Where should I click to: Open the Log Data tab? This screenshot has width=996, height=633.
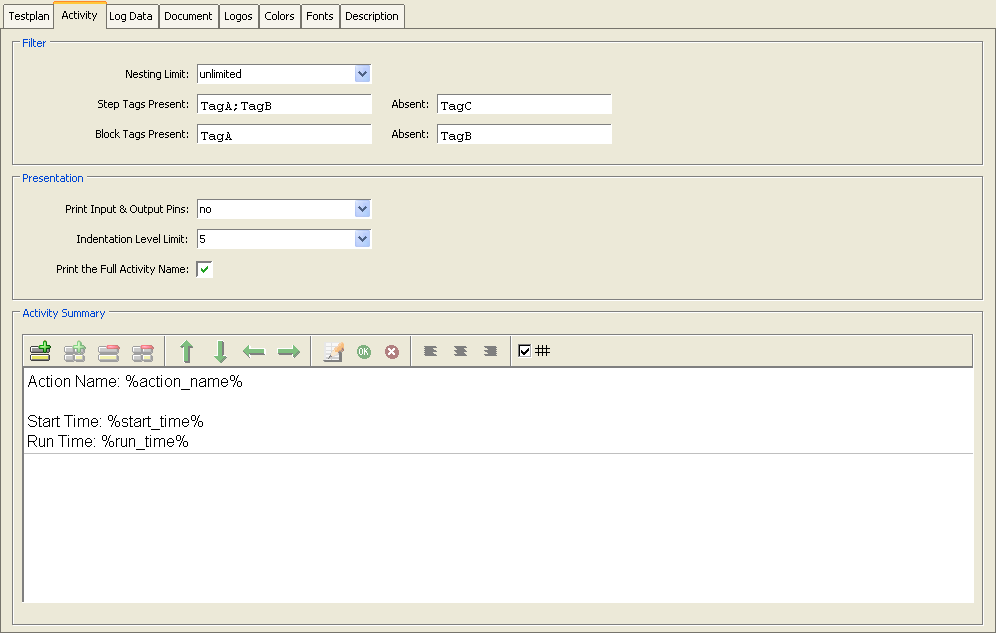pos(131,16)
